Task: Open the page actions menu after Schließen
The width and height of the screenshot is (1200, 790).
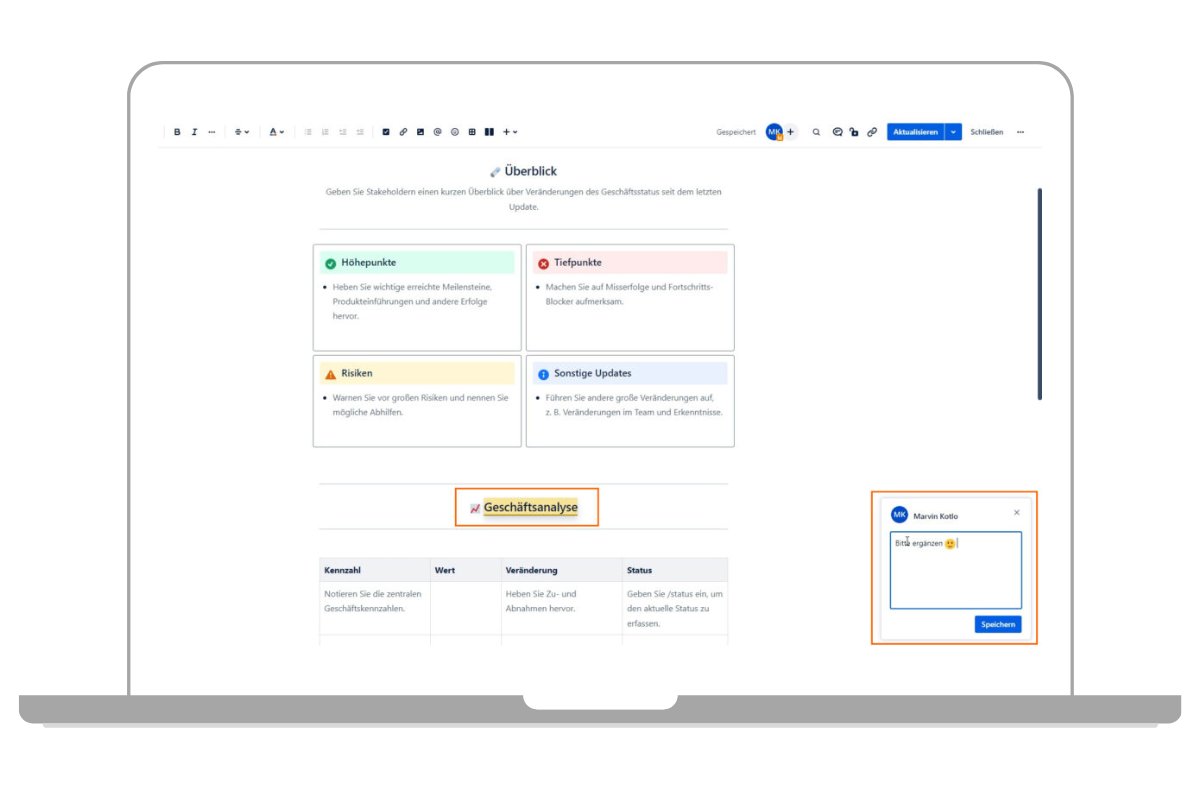Action: [1020, 132]
